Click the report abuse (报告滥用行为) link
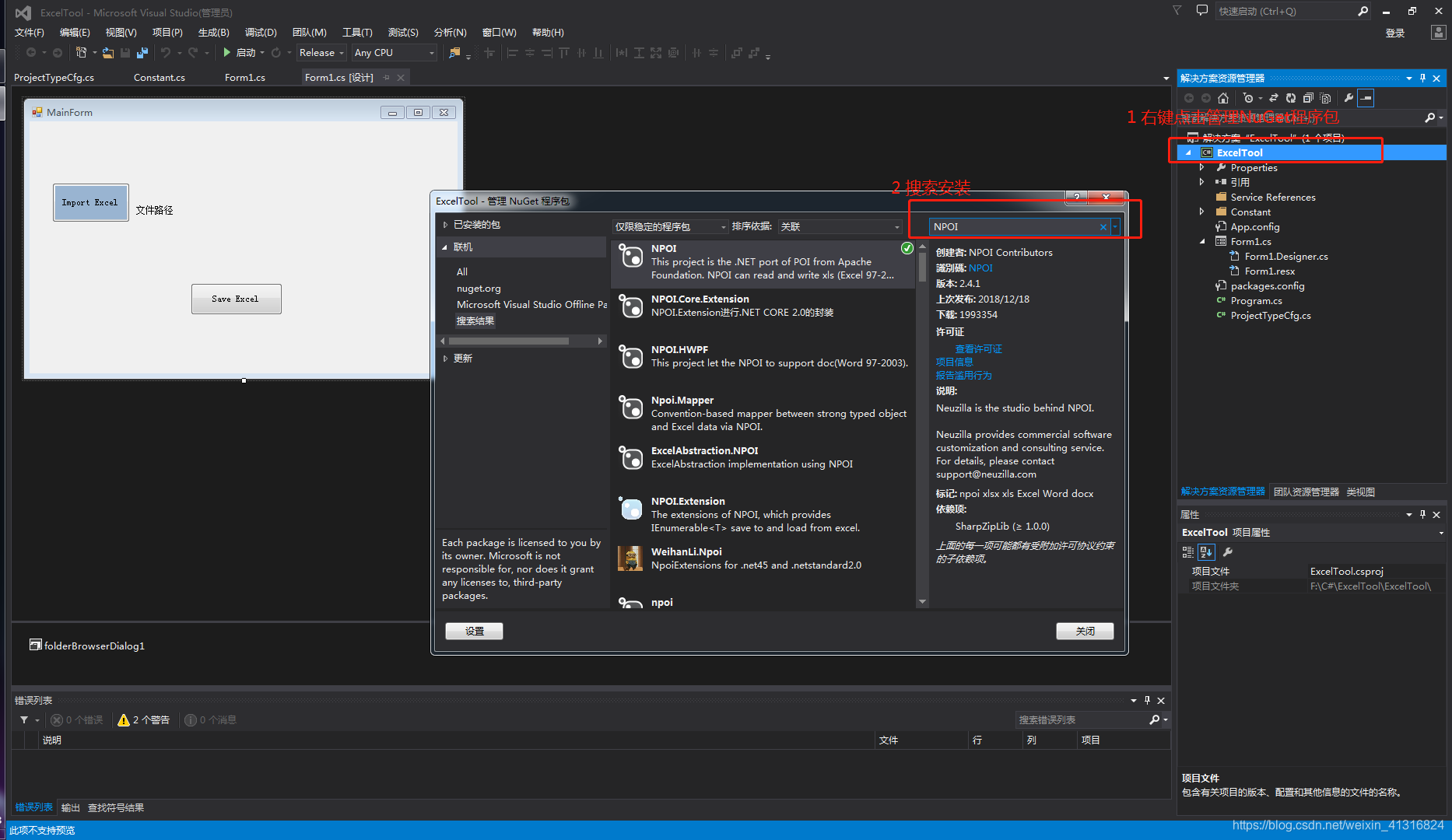Image resolution: width=1452 pixels, height=840 pixels. [x=963, y=376]
